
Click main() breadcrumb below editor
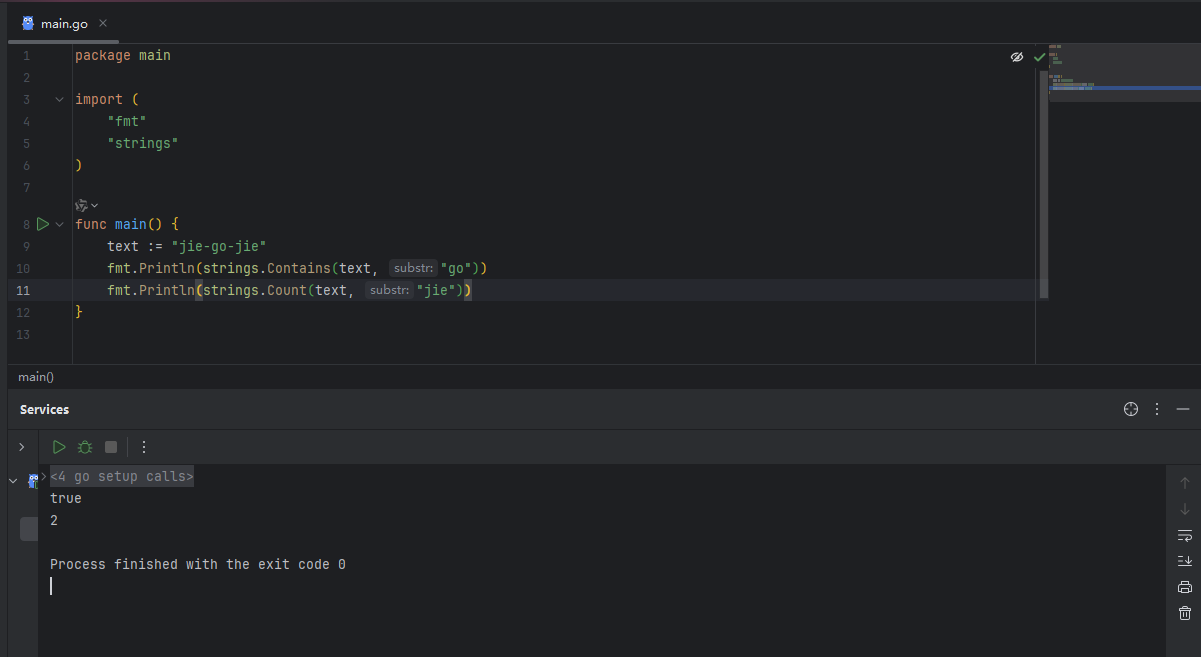(x=36, y=377)
